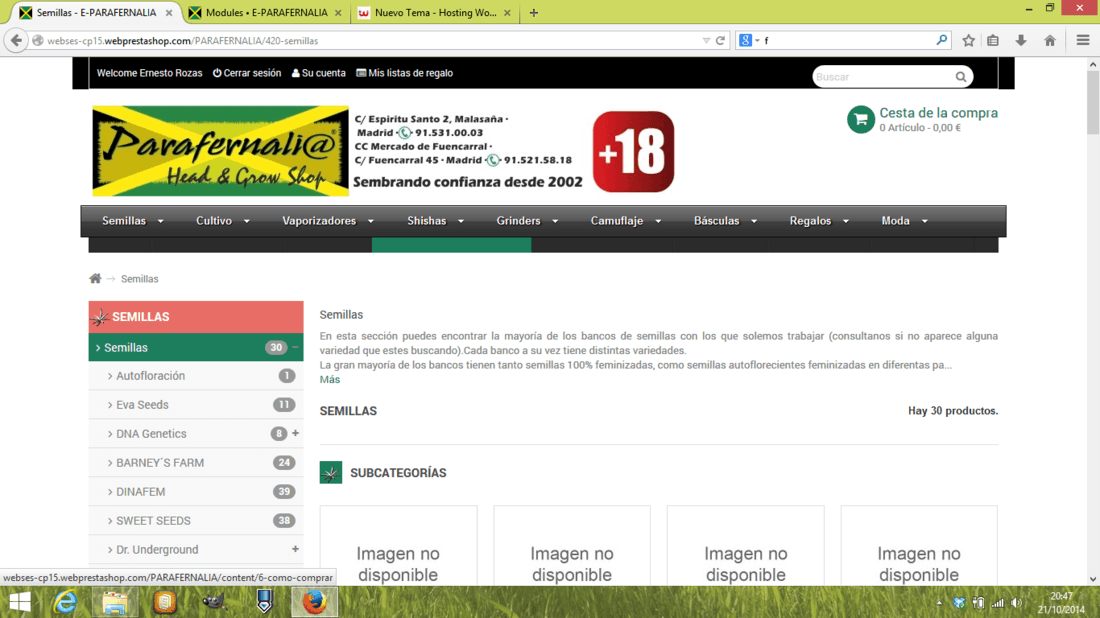Bookmark this page with the star icon
This screenshot has height=618, width=1100.
[968, 41]
